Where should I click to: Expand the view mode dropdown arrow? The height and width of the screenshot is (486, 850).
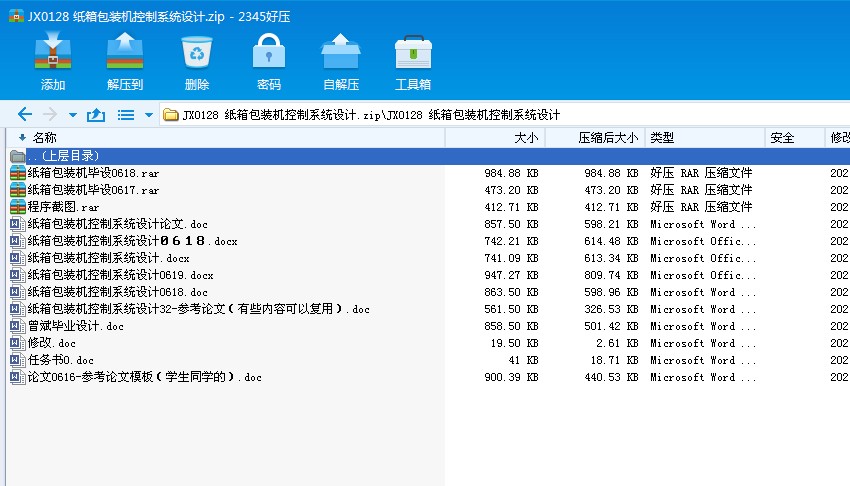(149, 115)
